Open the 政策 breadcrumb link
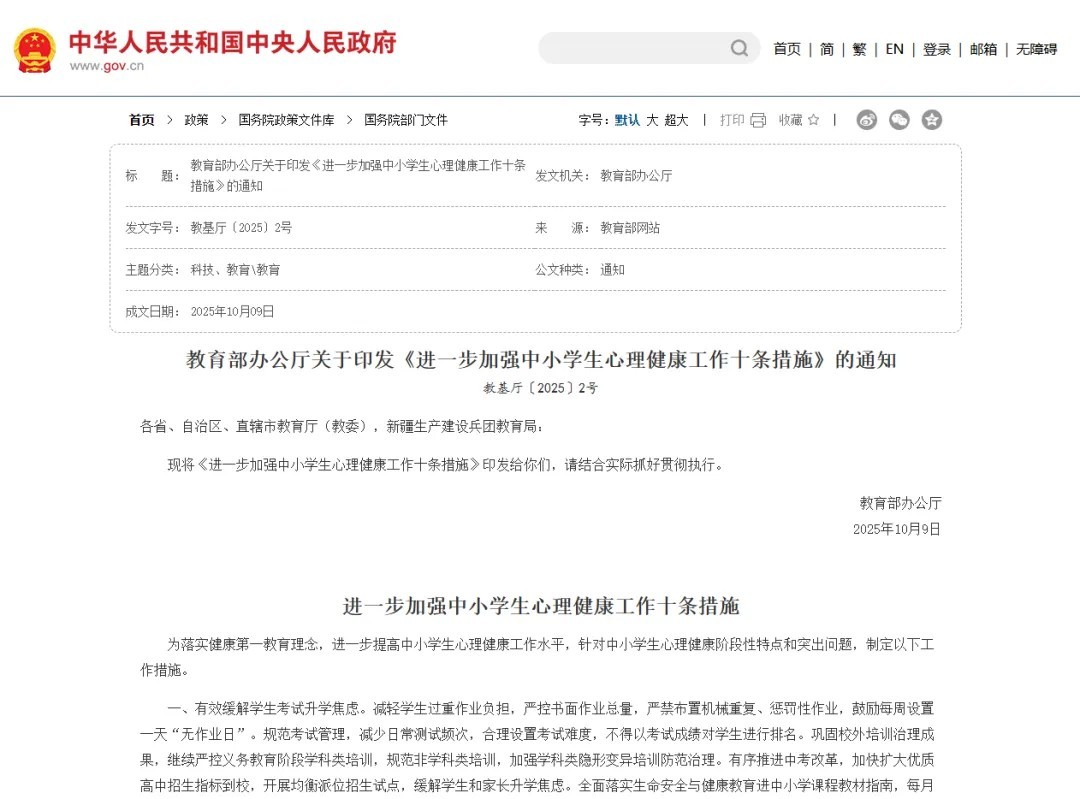Viewport: 1080px width, 799px height. coord(196,120)
